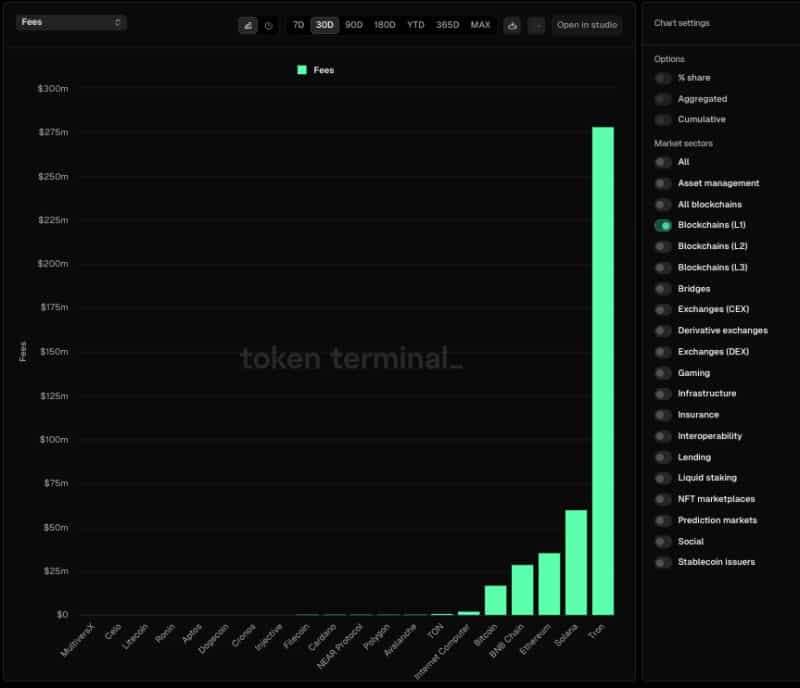Open the Fees metric dropdown
Image resolution: width=800 pixels, height=688 pixels.
(71, 22)
